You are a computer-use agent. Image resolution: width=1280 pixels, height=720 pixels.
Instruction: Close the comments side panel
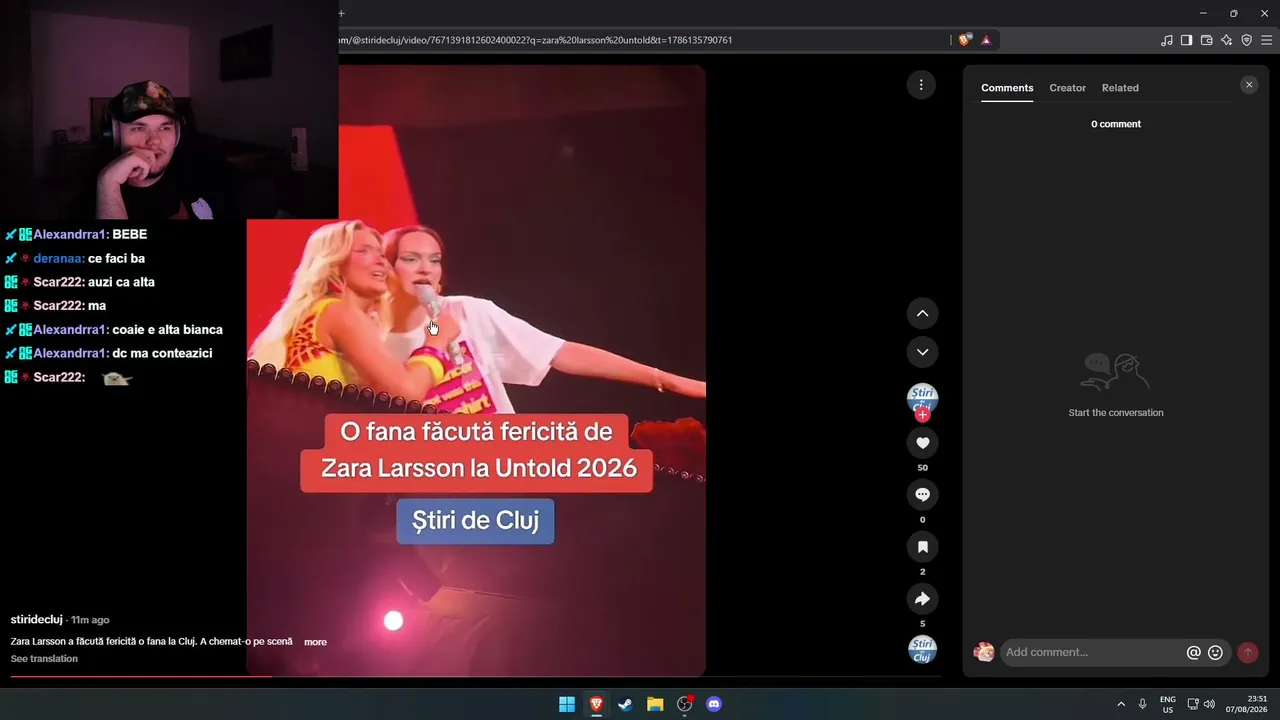(x=1249, y=85)
